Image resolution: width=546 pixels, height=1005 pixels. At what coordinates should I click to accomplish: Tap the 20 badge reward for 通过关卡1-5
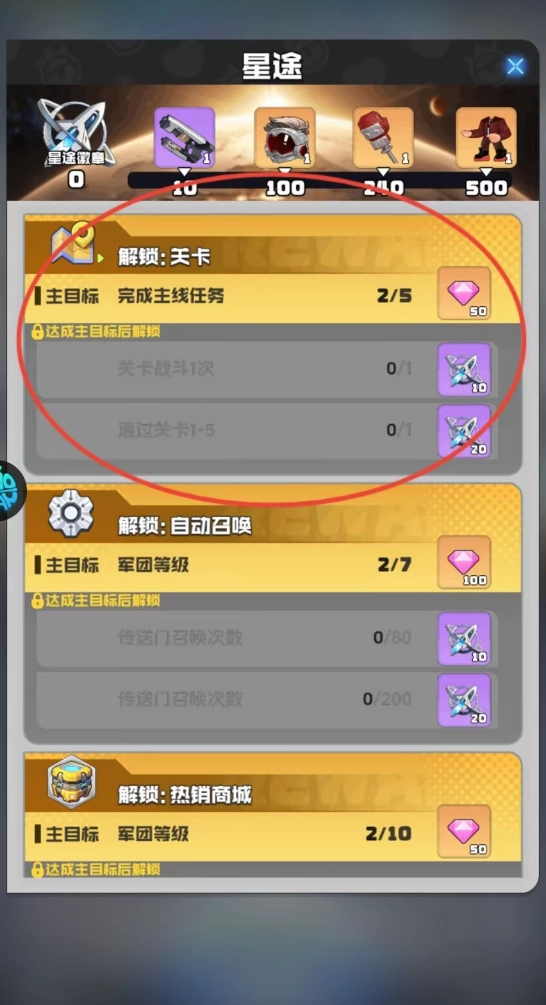[464, 431]
